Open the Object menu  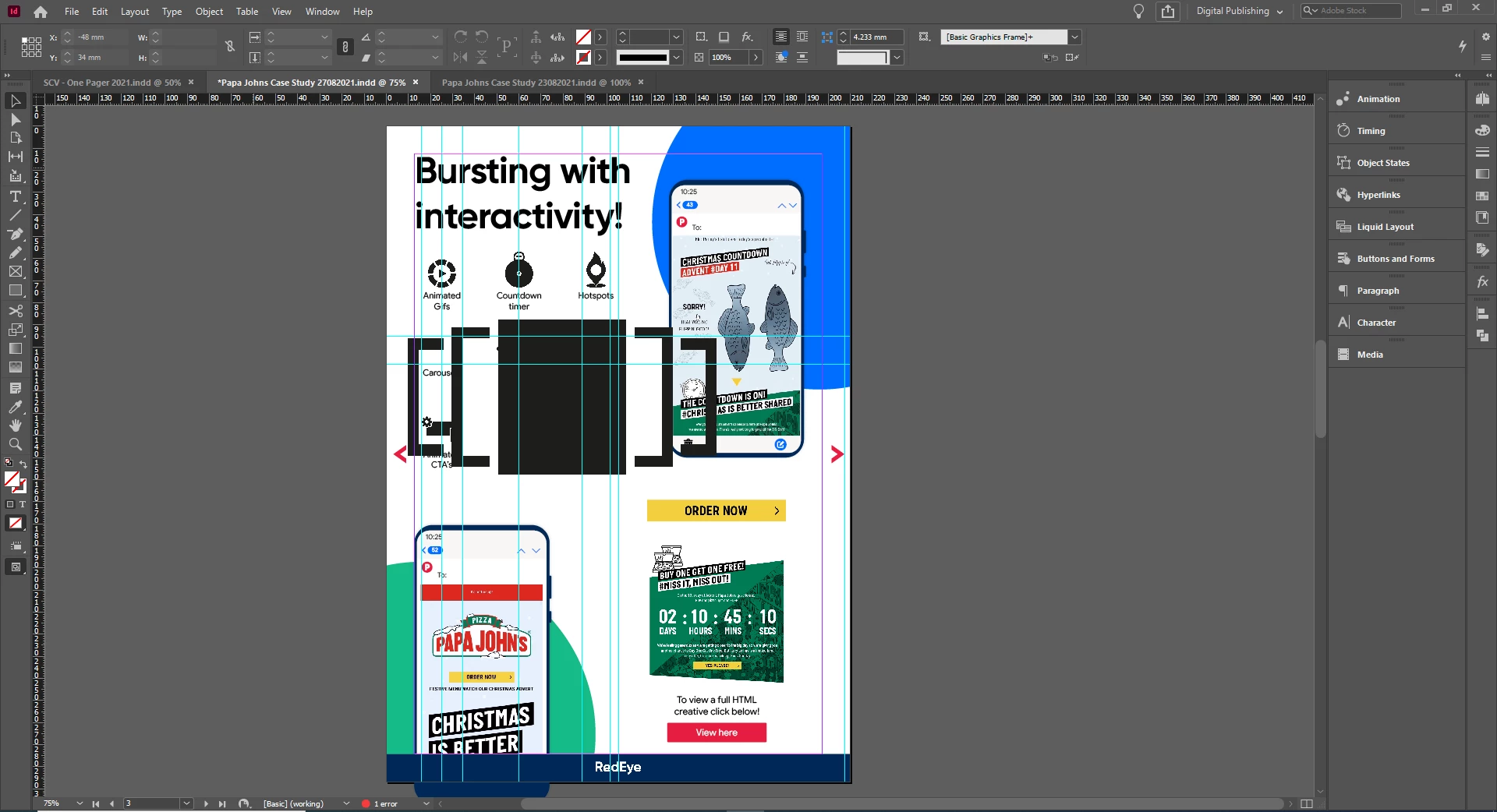tap(209, 12)
